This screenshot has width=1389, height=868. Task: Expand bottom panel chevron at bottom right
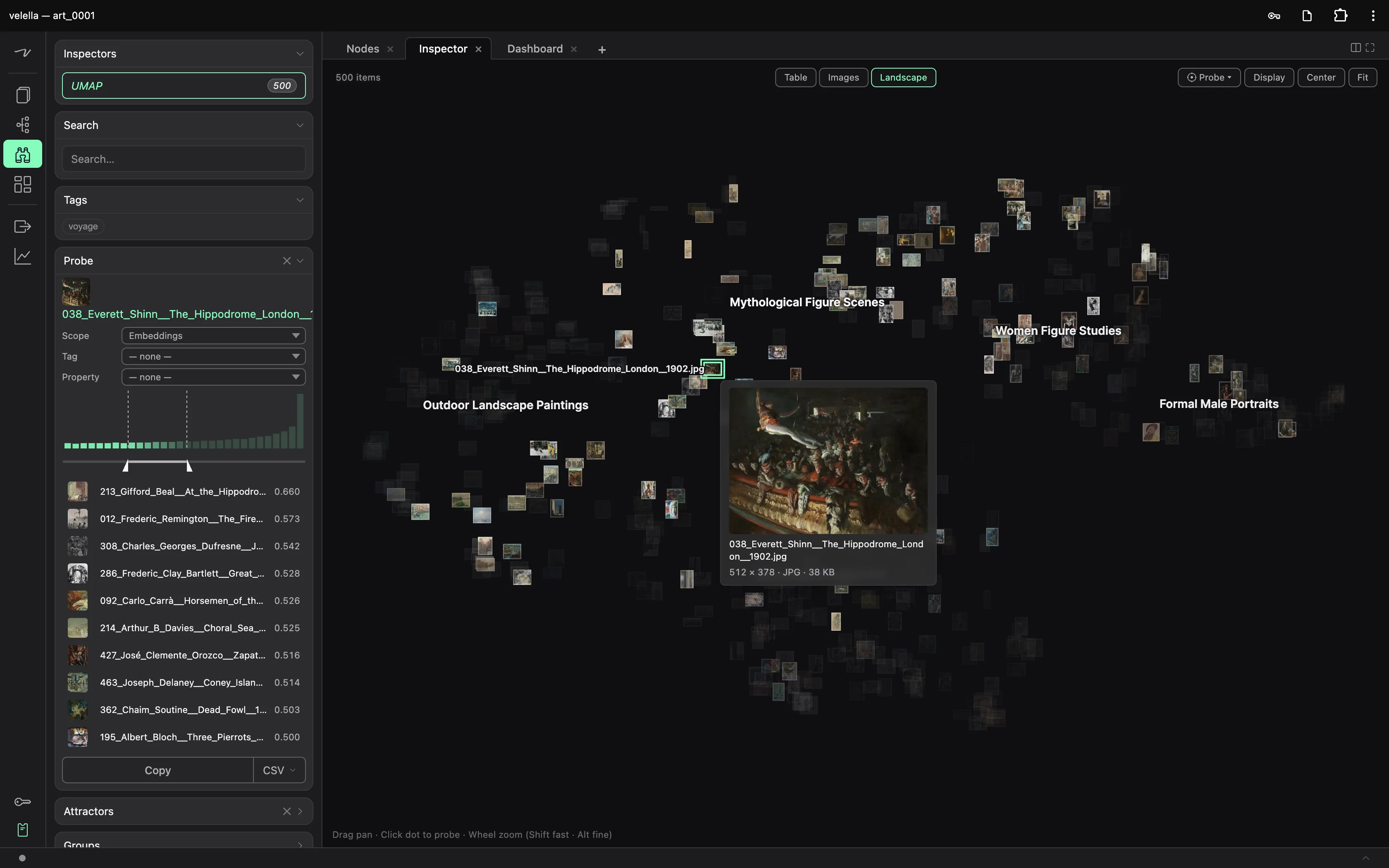tap(1366, 858)
